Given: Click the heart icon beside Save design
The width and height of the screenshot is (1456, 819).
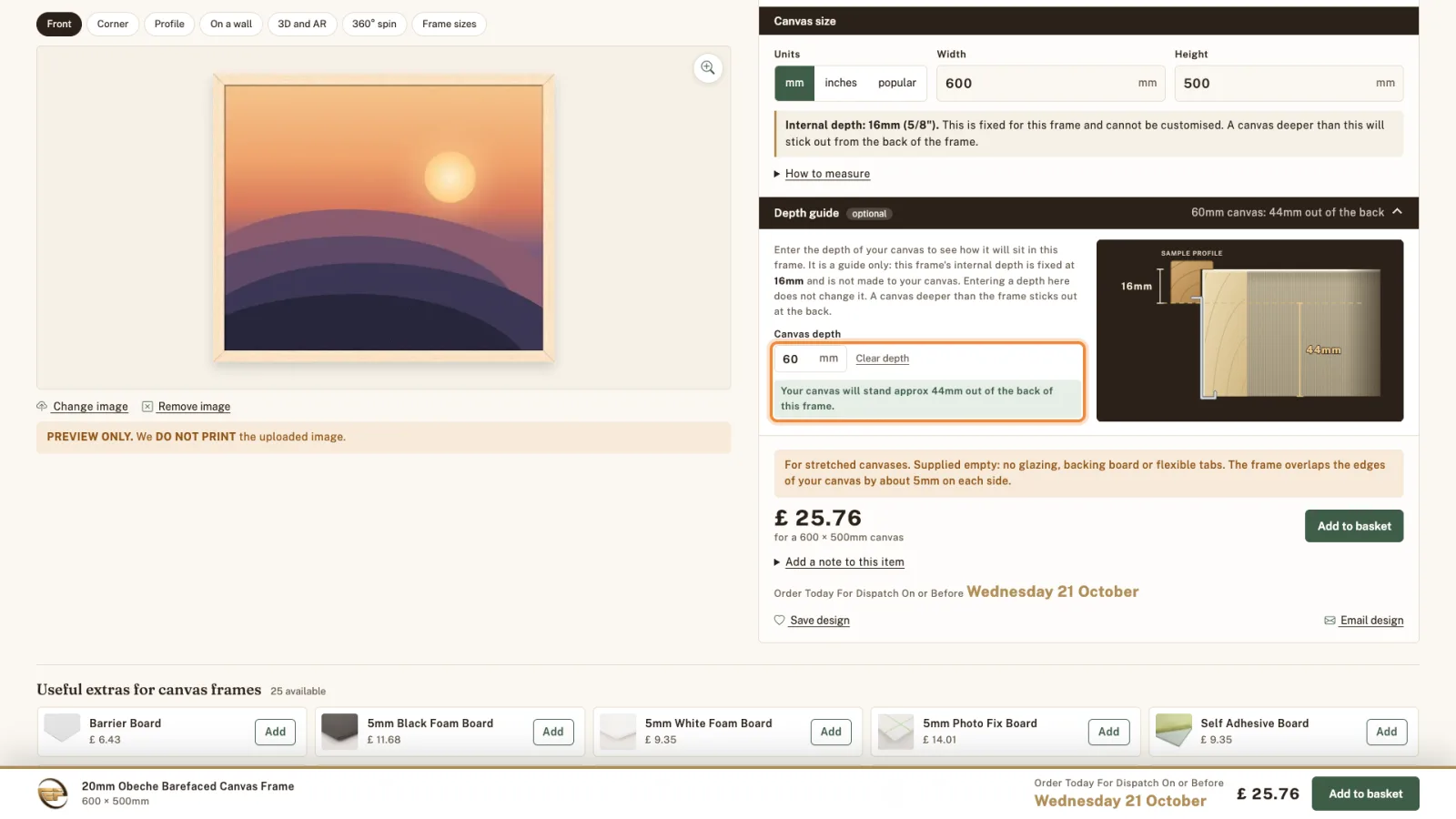Looking at the screenshot, I should pos(780,621).
